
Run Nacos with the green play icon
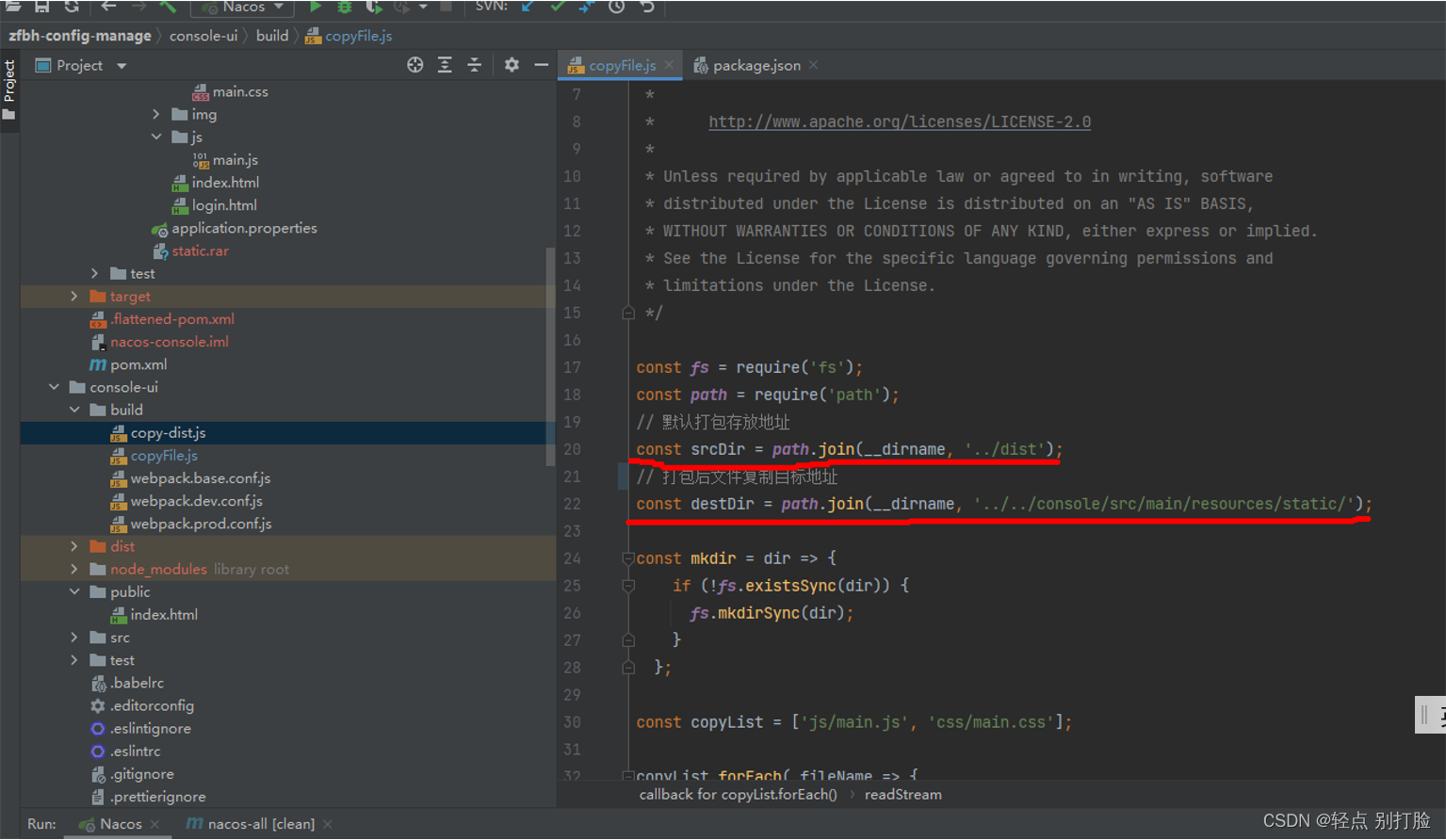click(316, 6)
